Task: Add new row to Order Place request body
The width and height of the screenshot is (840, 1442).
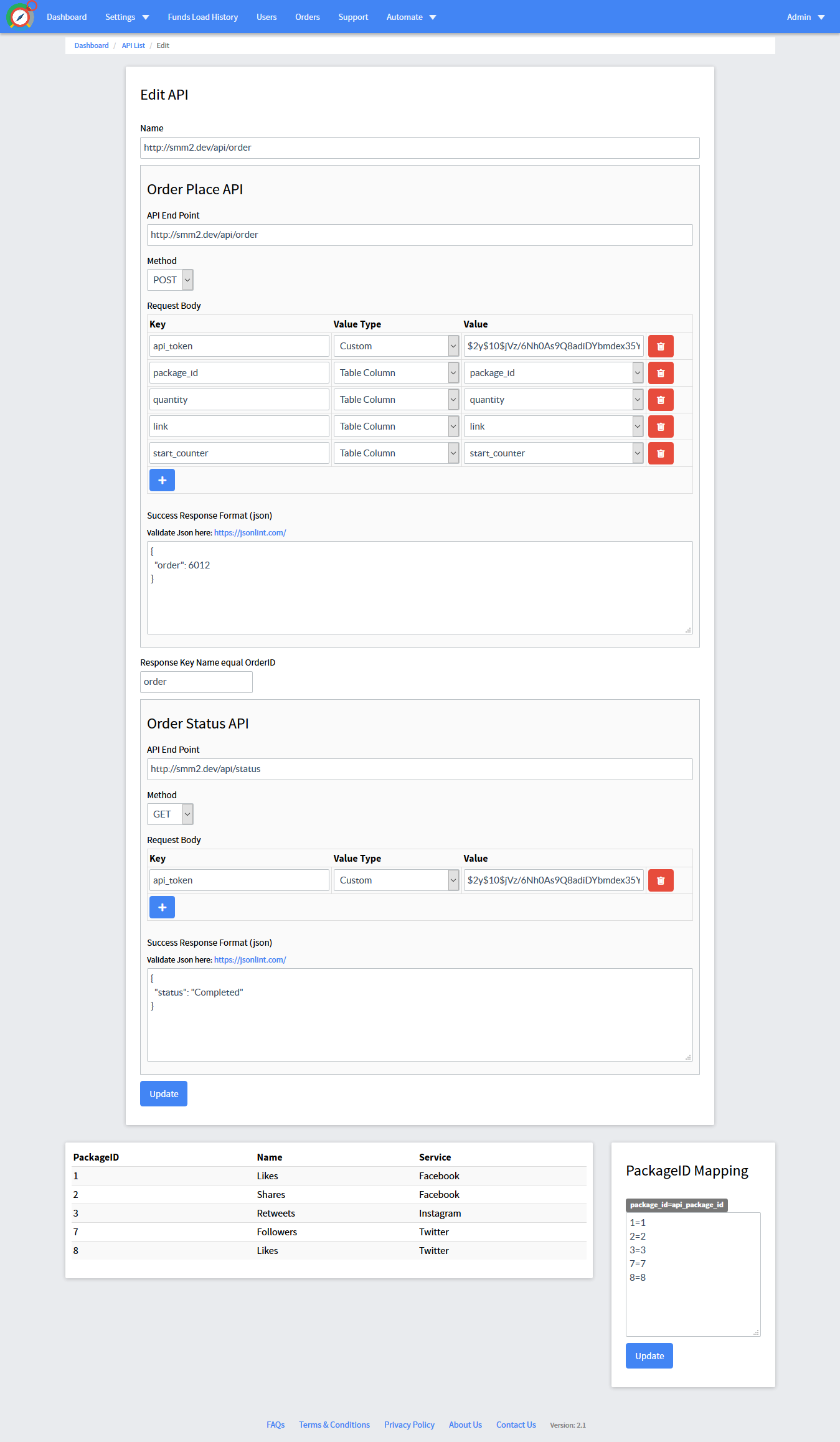Action: [162, 480]
